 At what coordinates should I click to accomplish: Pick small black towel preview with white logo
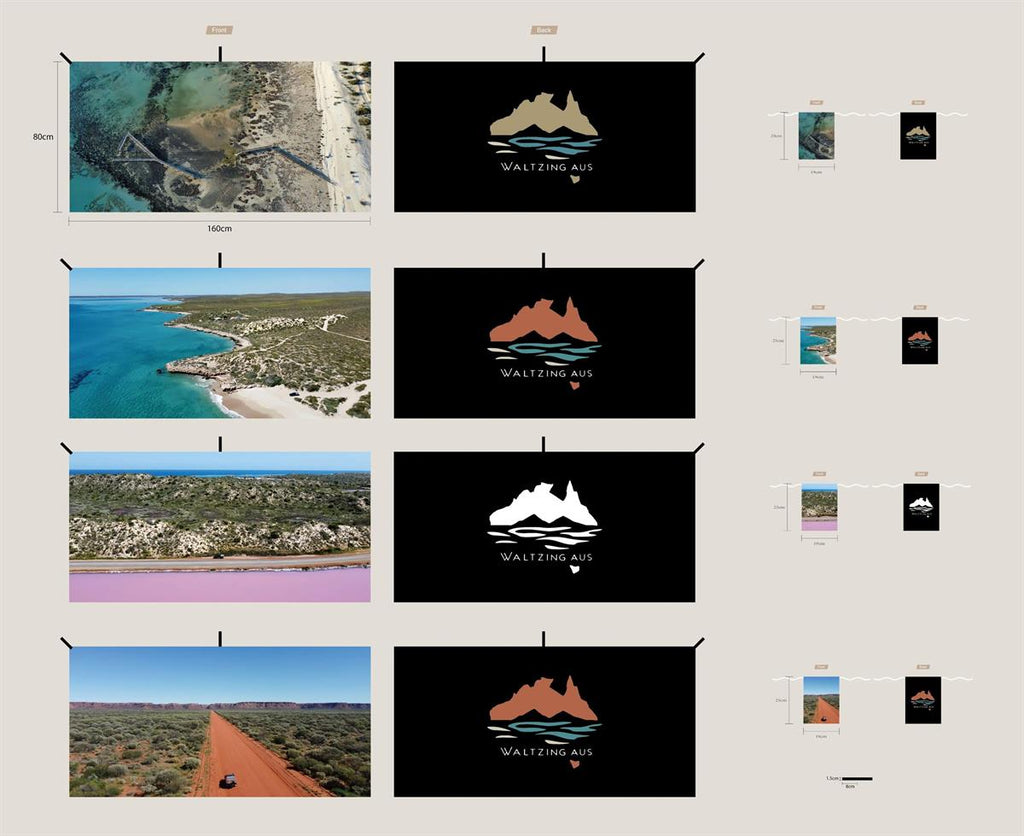921,507
